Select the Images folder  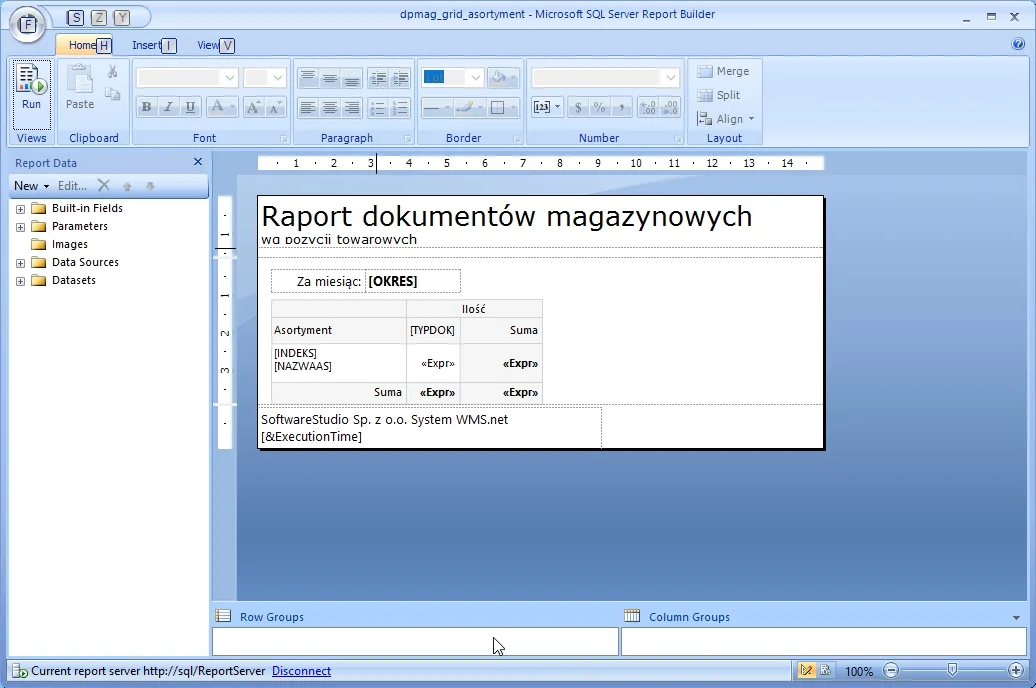point(69,244)
